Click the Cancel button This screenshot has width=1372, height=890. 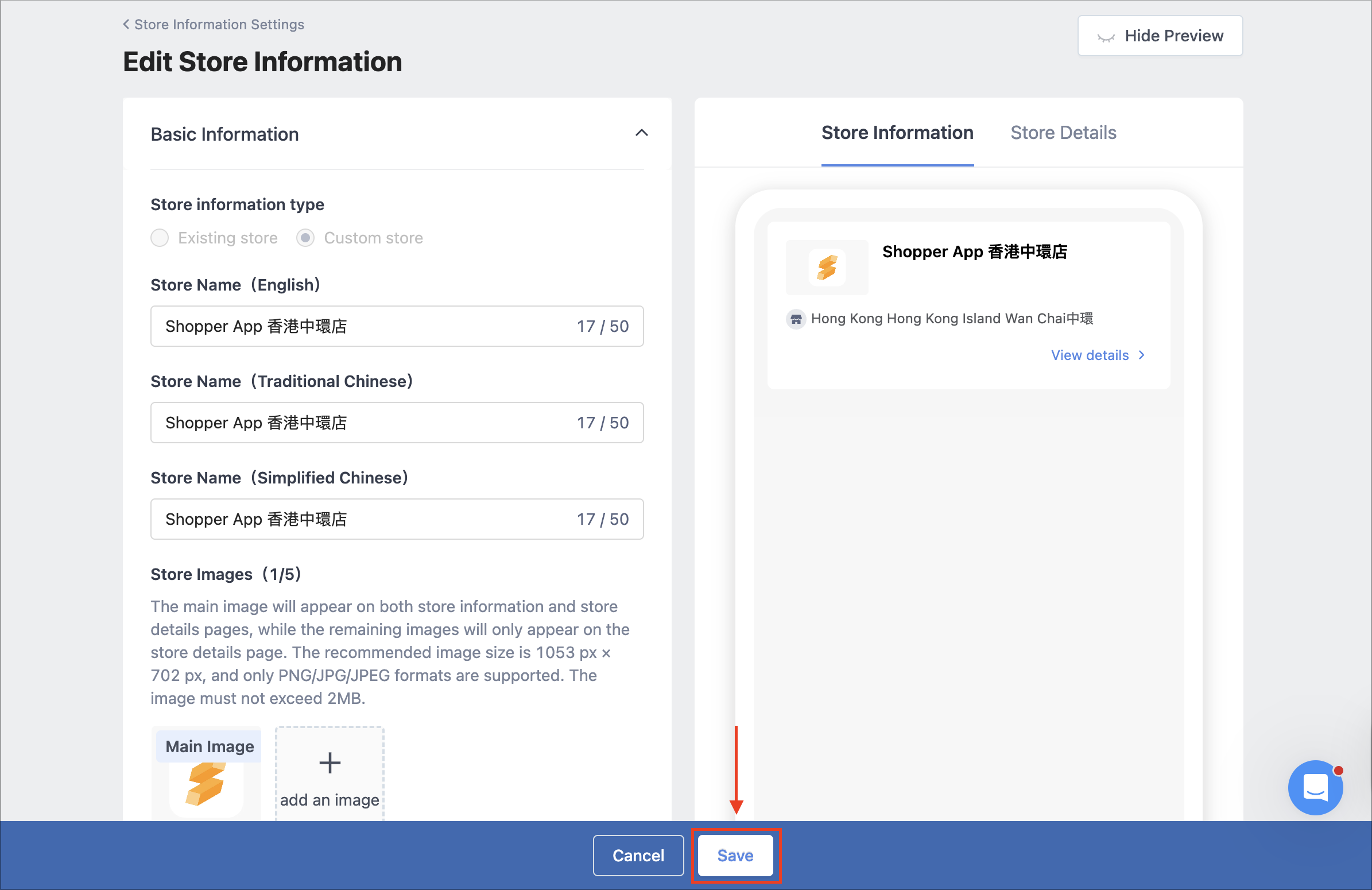click(x=638, y=856)
